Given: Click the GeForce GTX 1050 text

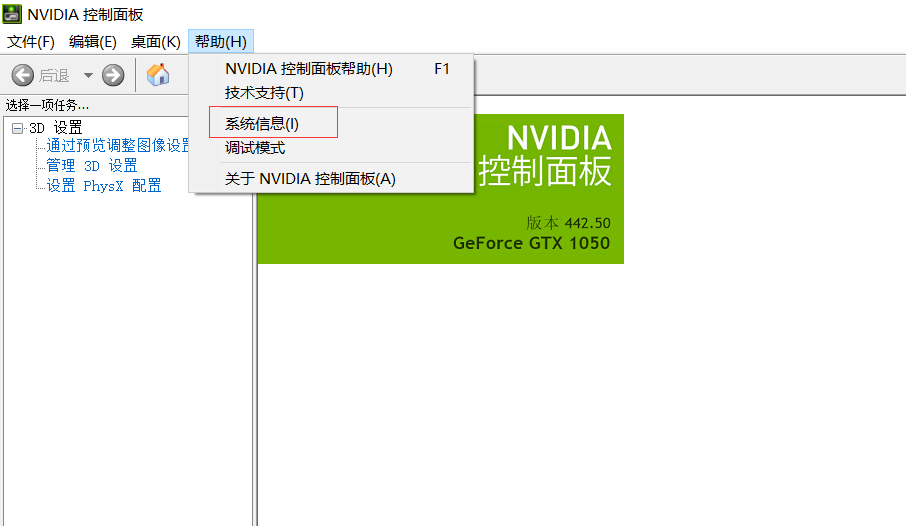Looking at the screenshot, I should tap(532, 243).
